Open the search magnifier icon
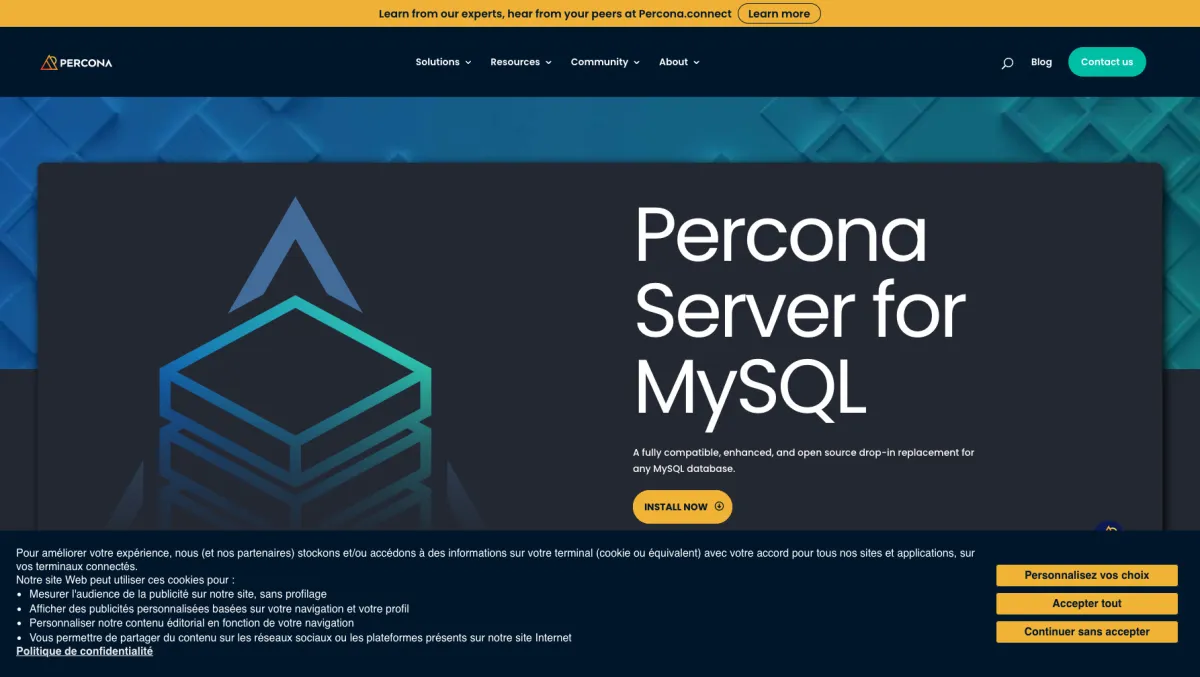Image resolution: width=1200 pixels, height=677 pixels. click(1007, 62)
